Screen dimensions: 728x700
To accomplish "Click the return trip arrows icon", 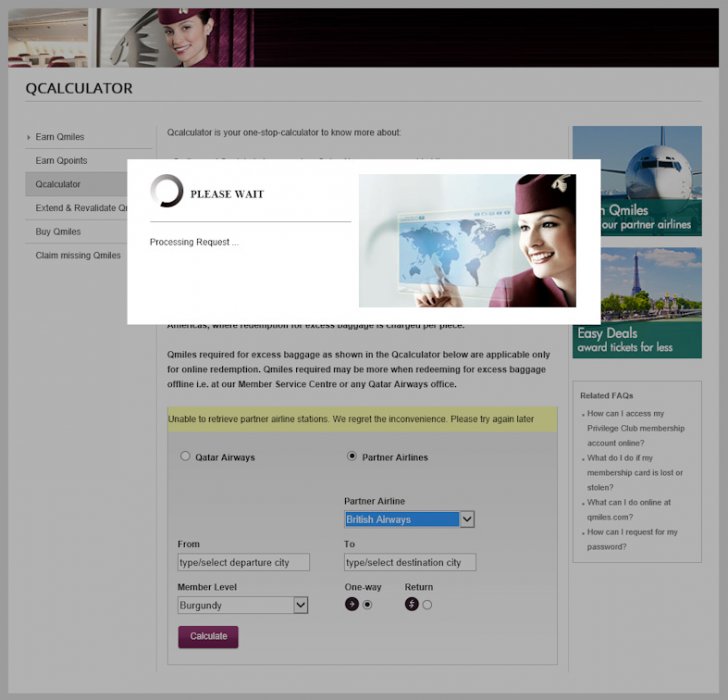I will (411, 604).
